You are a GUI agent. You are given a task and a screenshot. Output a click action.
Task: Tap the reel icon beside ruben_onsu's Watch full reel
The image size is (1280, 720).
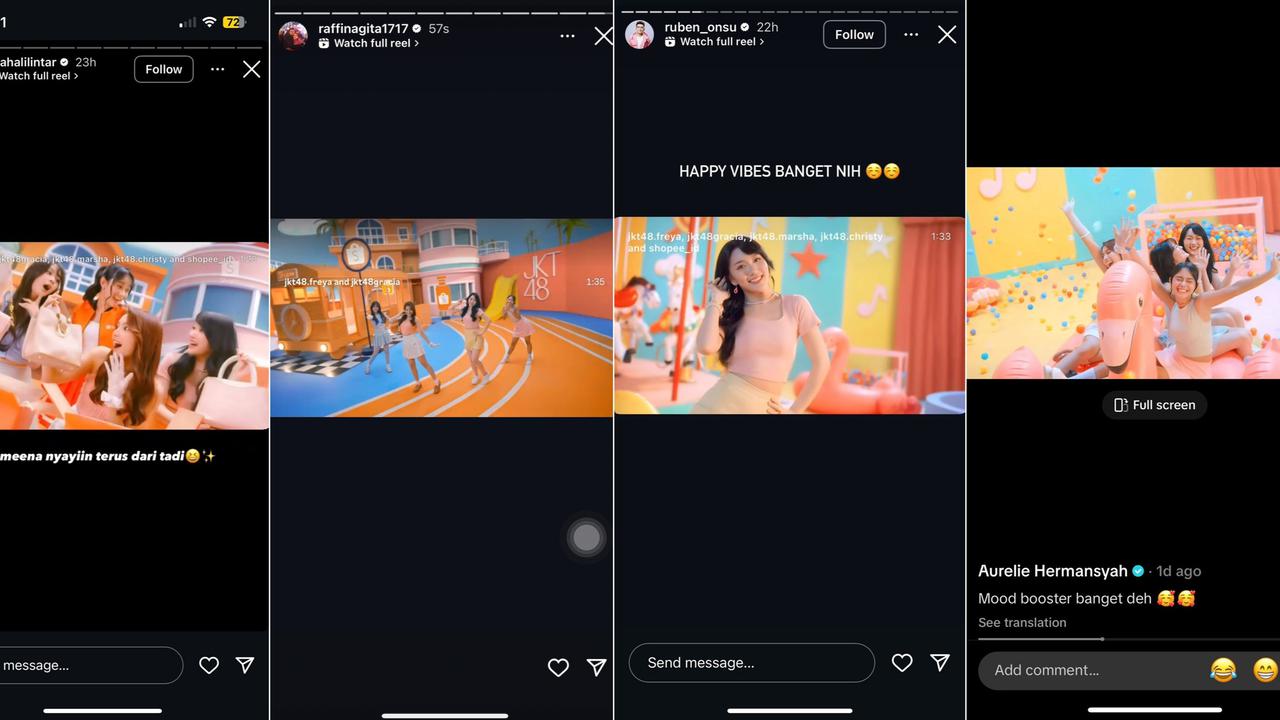[x=670, y=42]
